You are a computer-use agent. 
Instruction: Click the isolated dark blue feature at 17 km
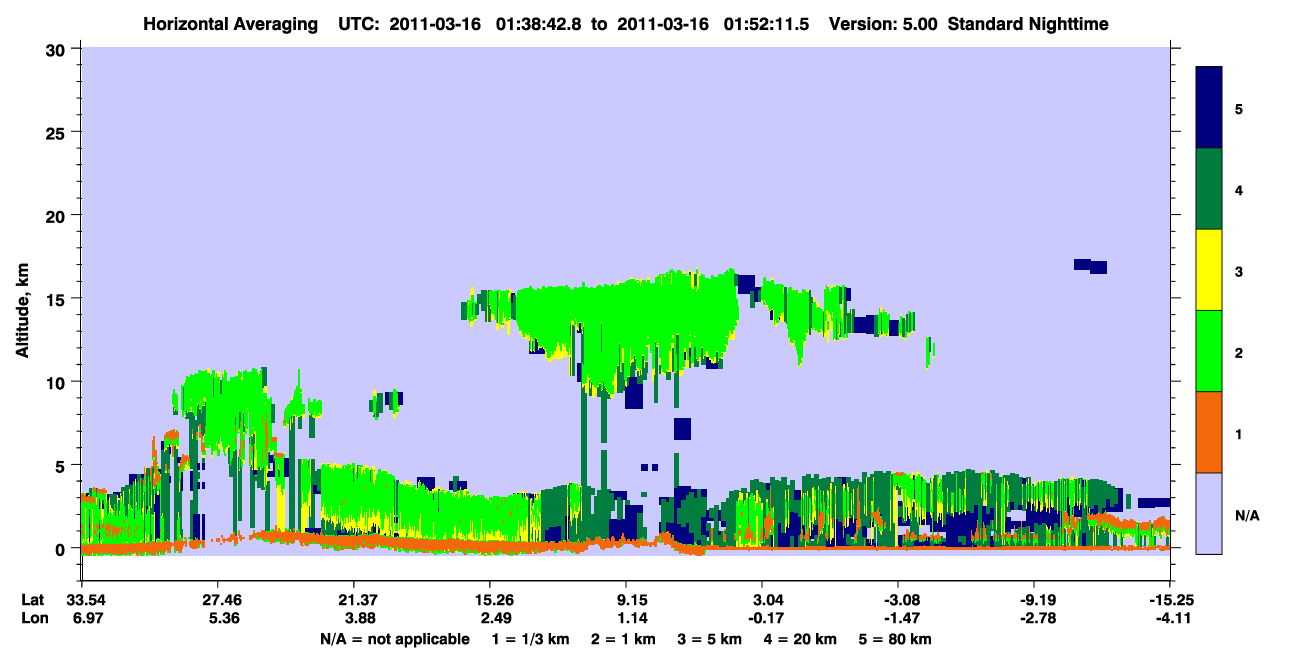tap(1090, 266)
